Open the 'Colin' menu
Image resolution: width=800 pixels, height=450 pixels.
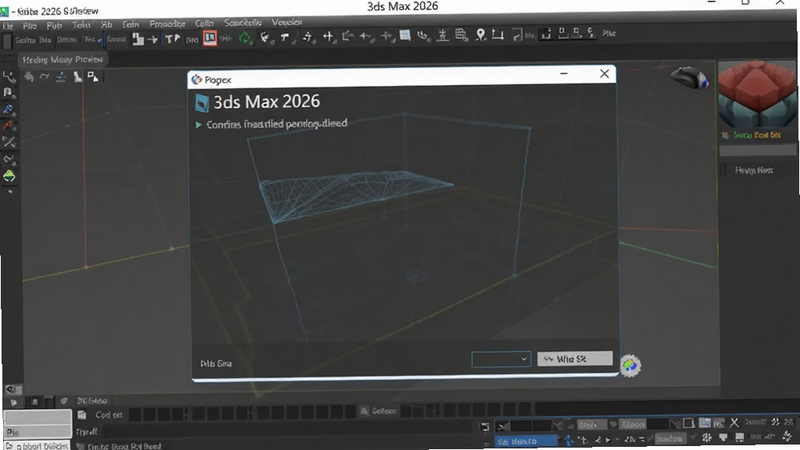pyautogui.click(x=204, y=23)
